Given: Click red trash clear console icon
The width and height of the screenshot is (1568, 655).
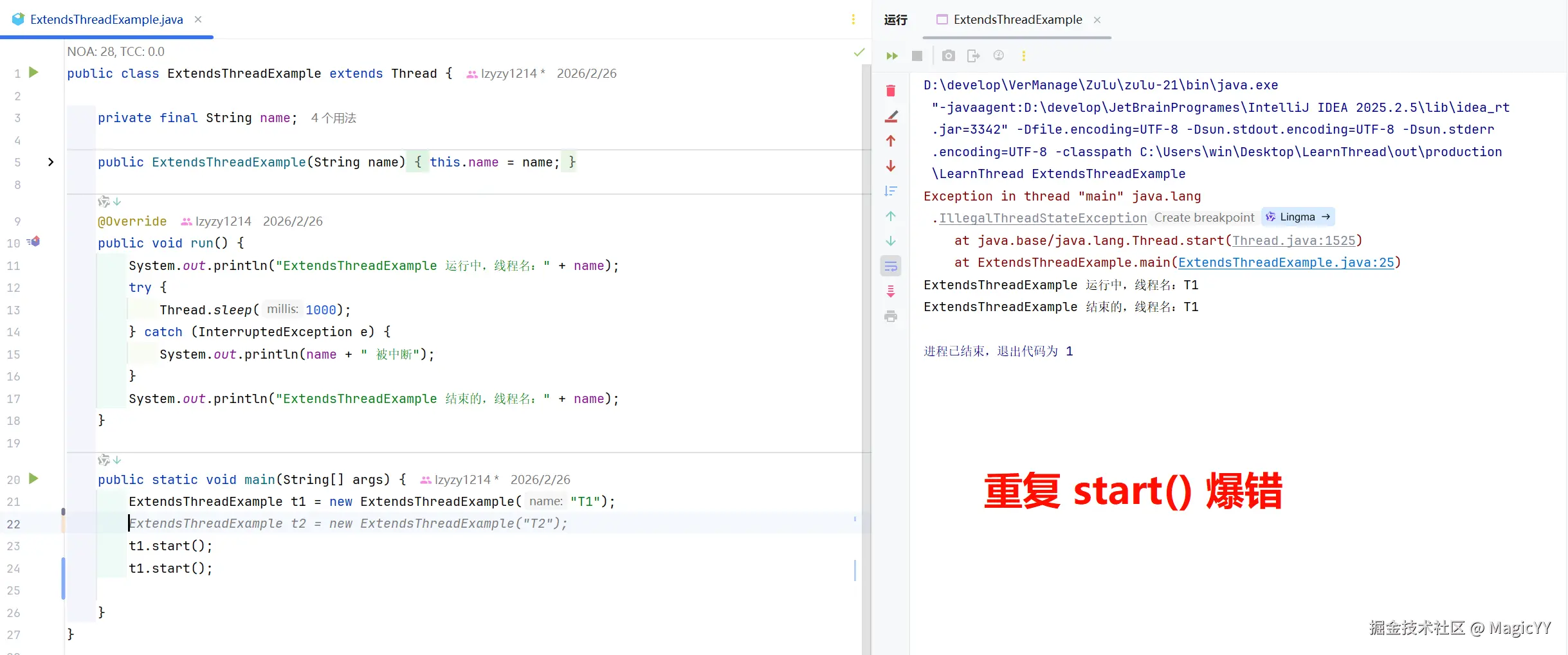Looking at the screenshot, I should coord(891,91).
